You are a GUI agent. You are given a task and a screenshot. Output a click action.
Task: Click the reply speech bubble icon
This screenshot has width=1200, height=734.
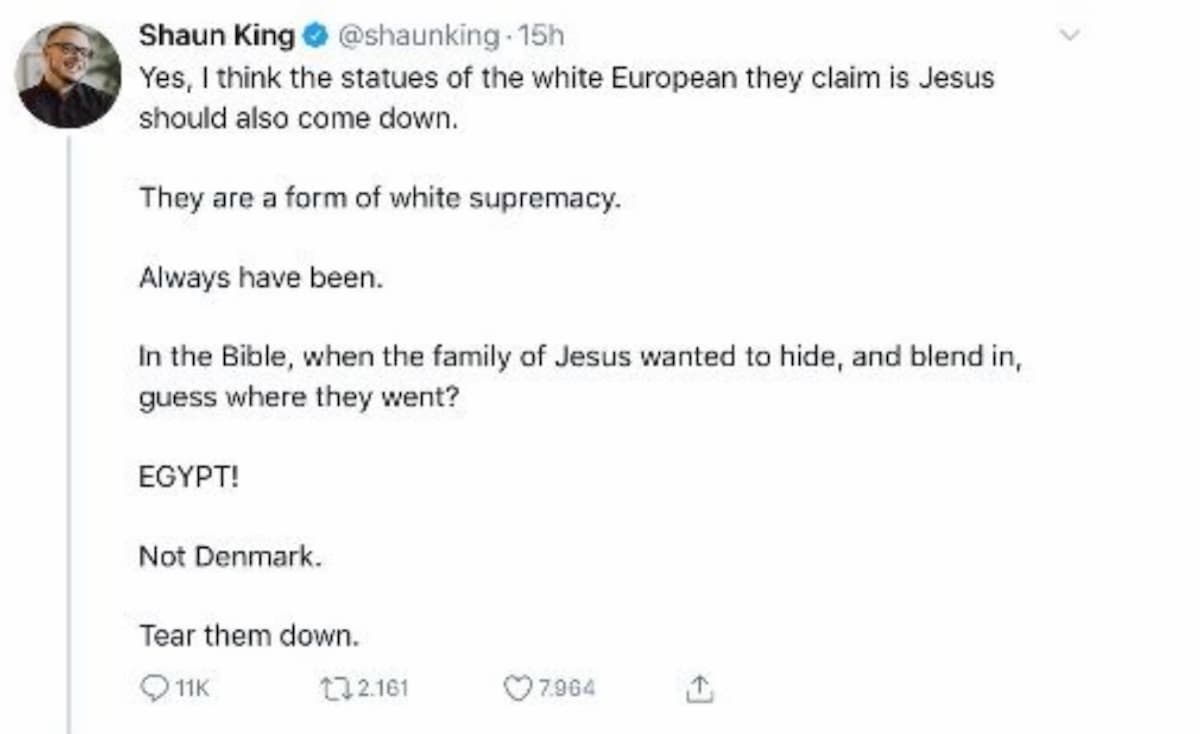point(155,687)
